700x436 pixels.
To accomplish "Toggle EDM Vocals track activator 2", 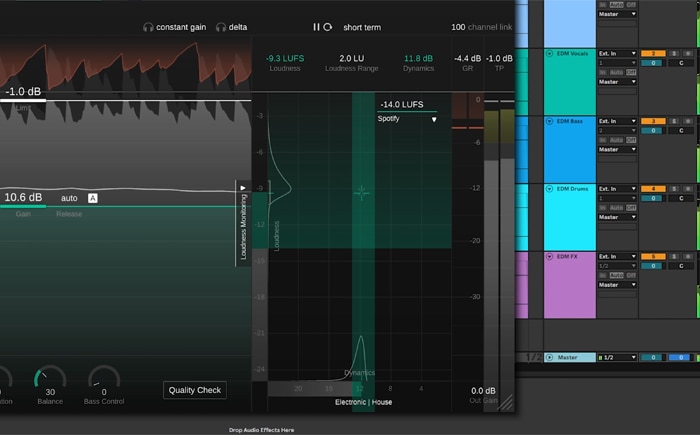I will (653, 54).
